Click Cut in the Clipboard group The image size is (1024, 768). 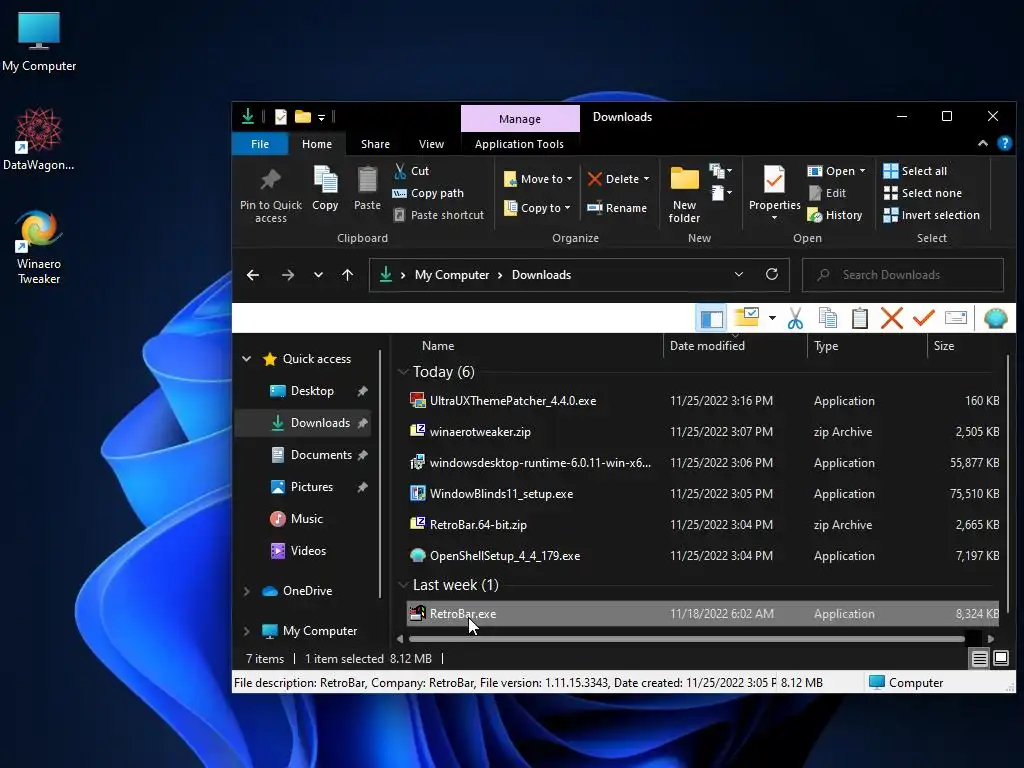(411, 171)
